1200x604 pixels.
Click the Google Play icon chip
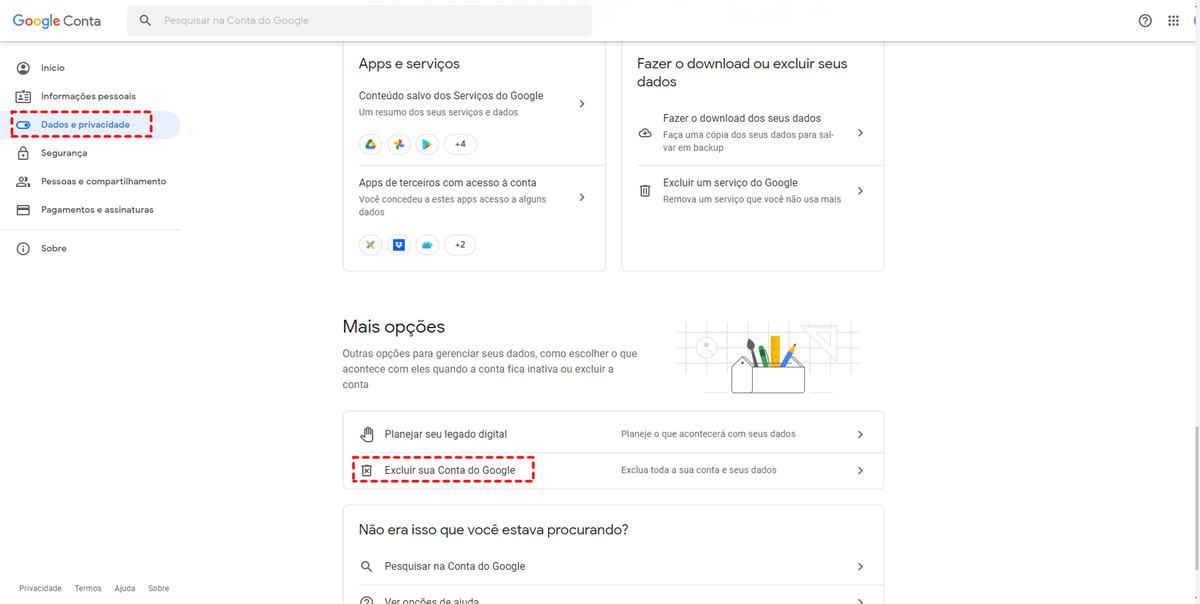point(427,144)
